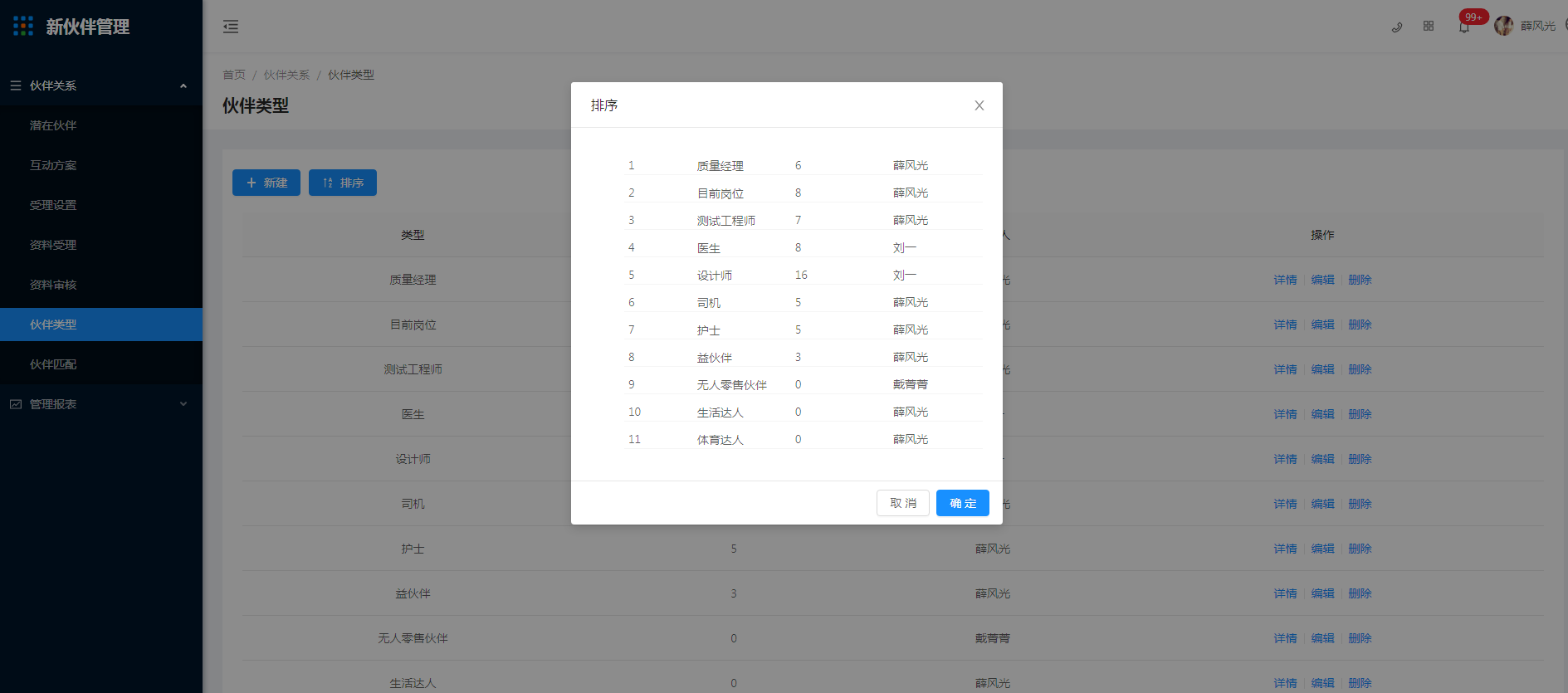Screen dimensions: 1568x693
Task: Click 新伙伴管理 app title
Action: click(87, 27)
